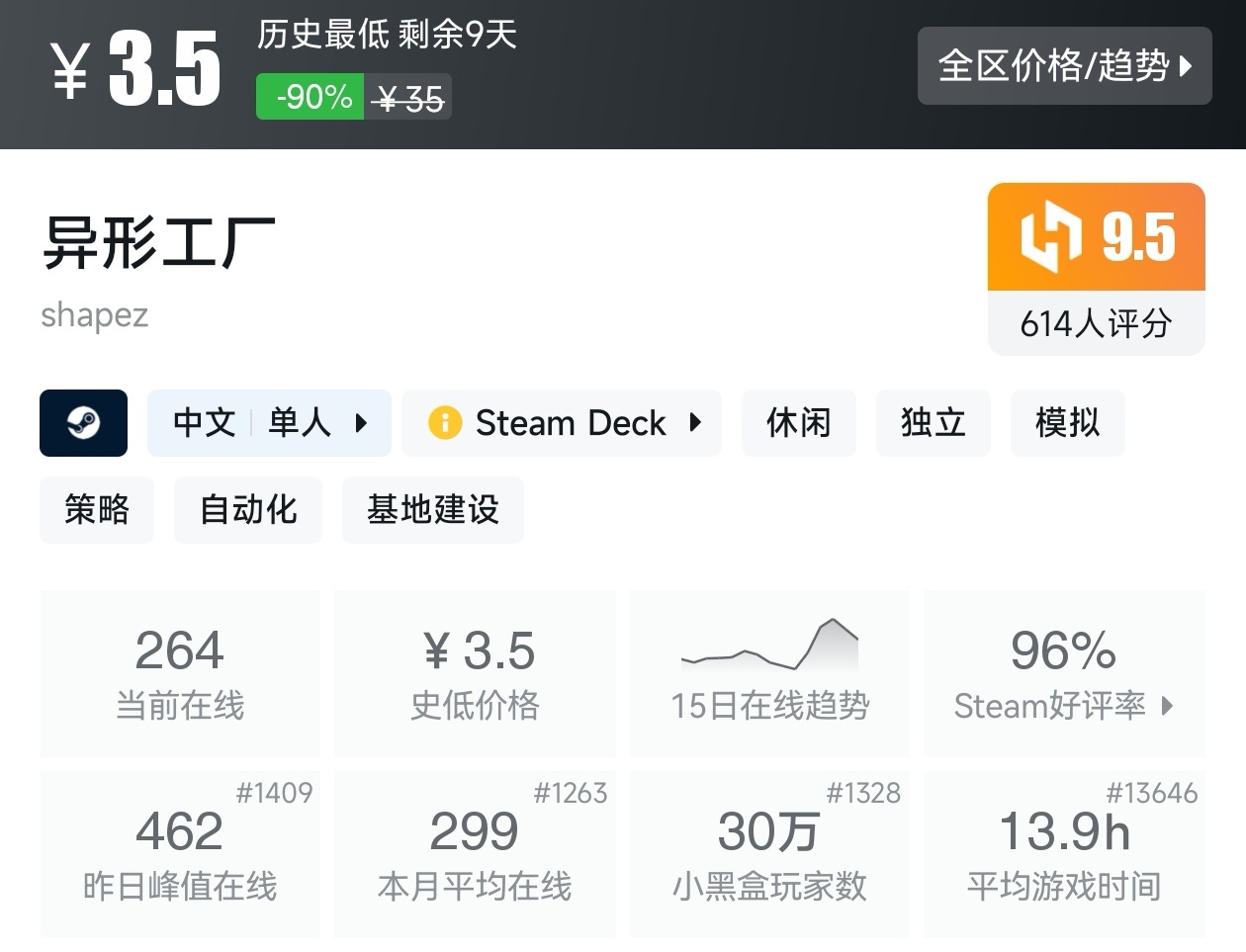Open 全区价格/趋势 price trends
1246x952 pixels.
pyautogui.click(x=1064, y=66)
